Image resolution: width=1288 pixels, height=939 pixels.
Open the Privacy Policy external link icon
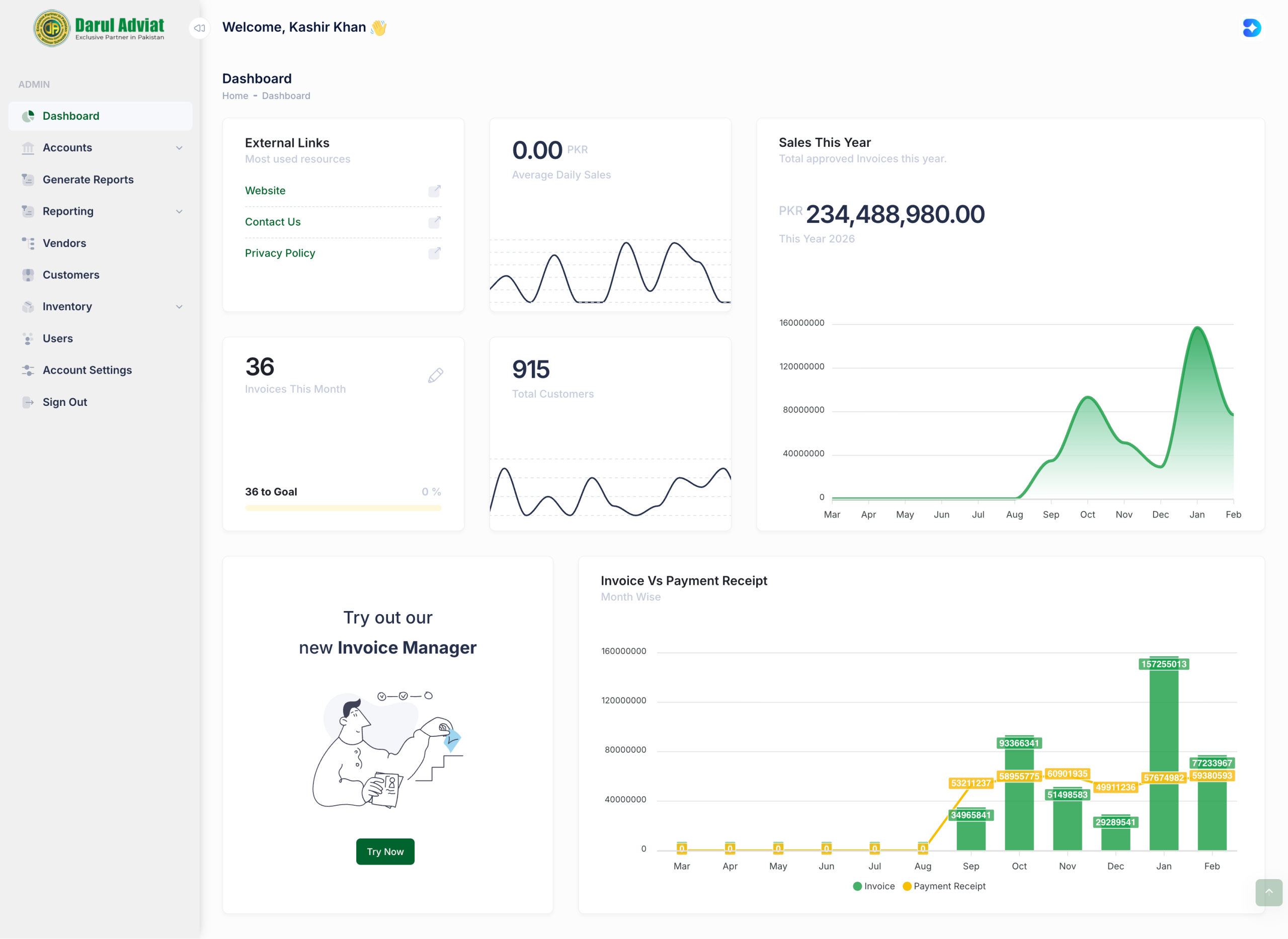point(435,253)
